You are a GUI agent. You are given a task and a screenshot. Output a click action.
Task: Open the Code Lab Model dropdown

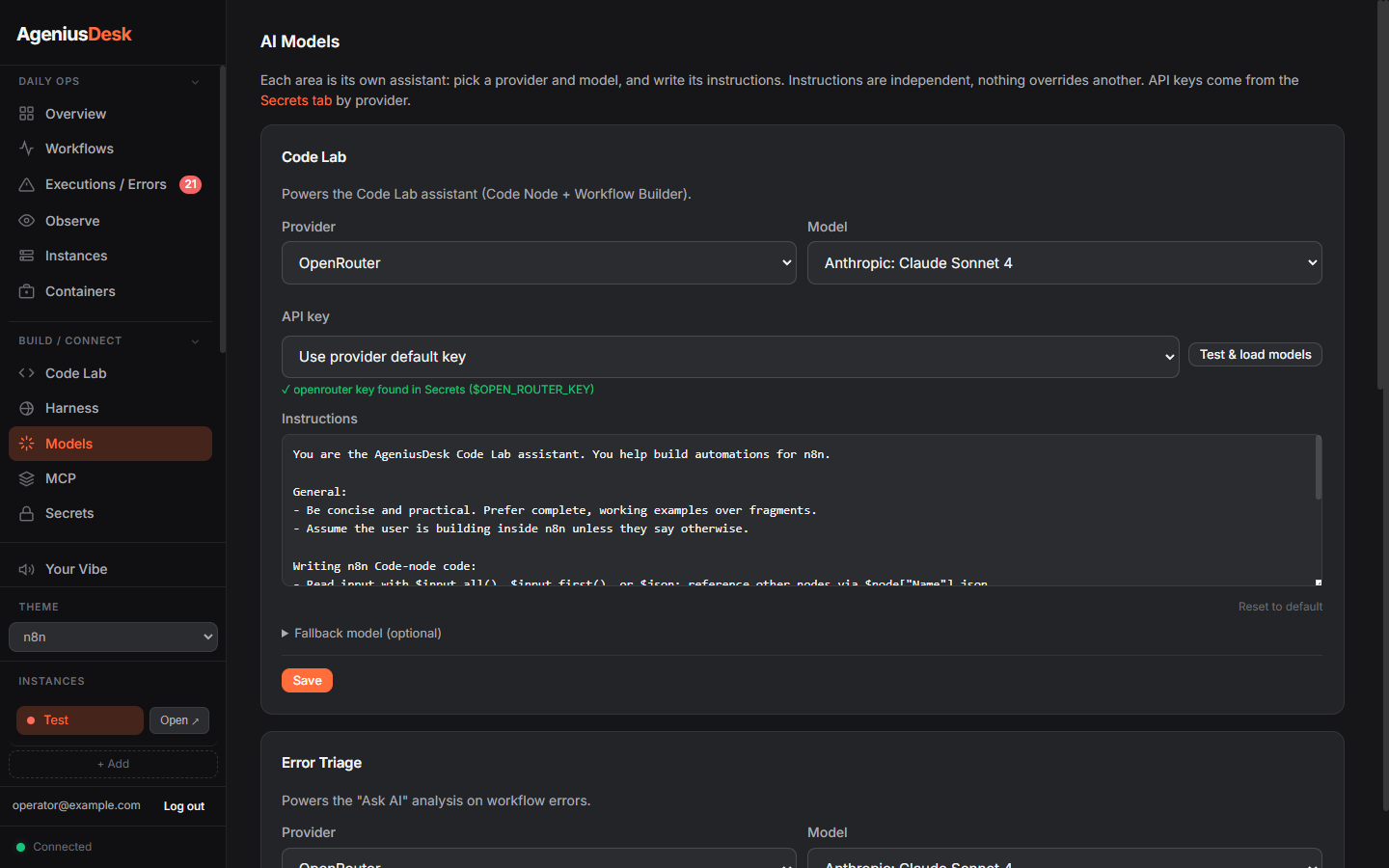click(1064, 262)
